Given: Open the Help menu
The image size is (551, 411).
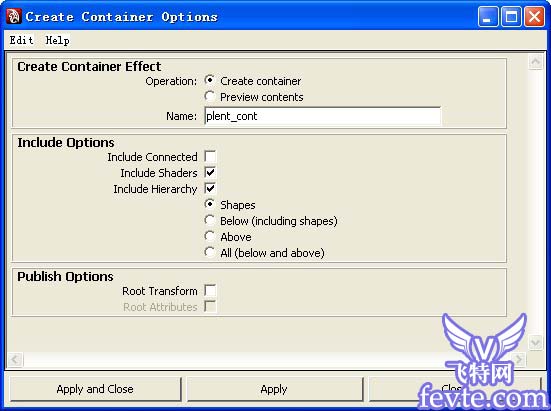Looking at the screenshot, I should [x=57, y=40].
